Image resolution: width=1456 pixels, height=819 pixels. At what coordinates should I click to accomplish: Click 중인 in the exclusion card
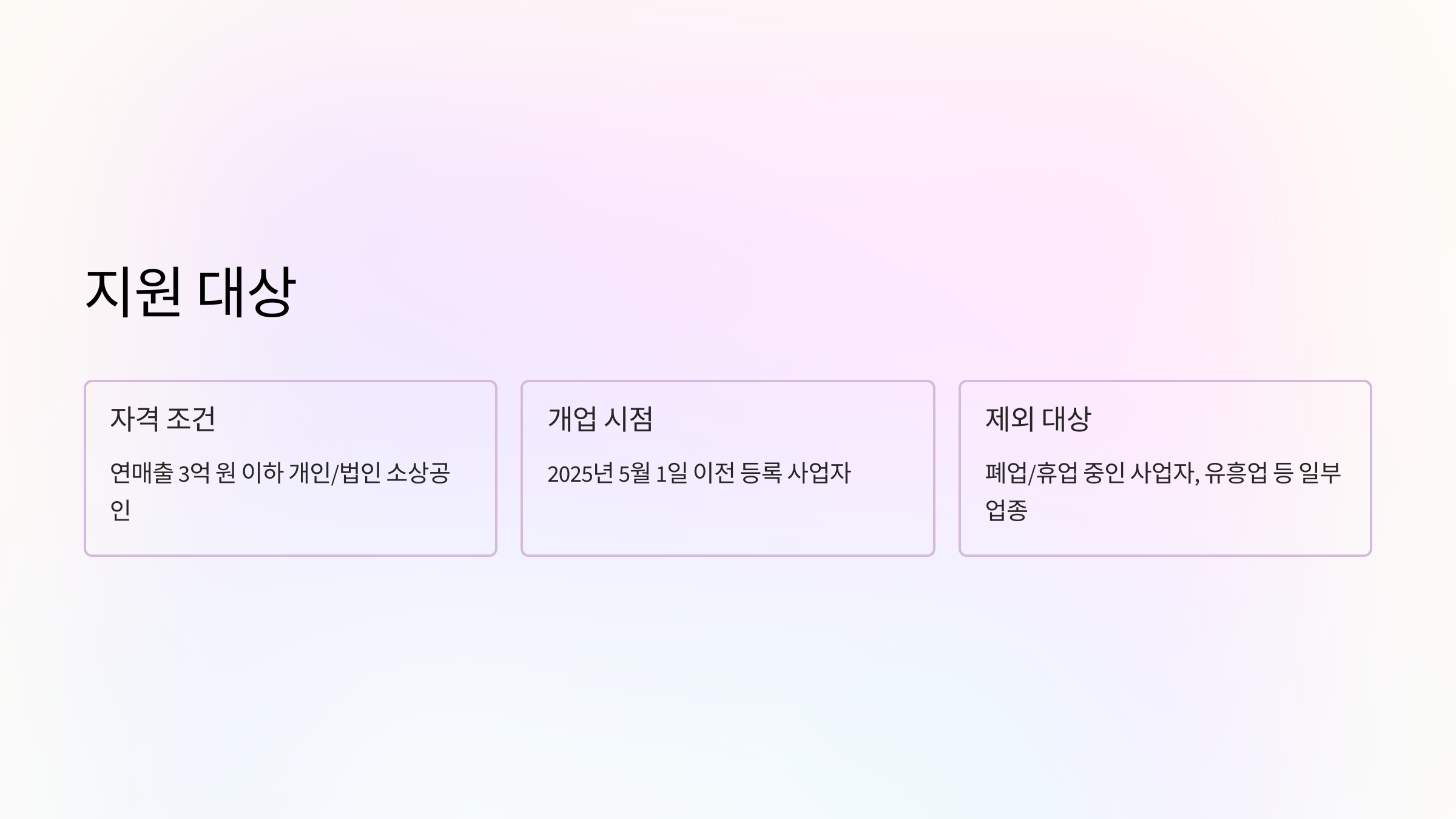tap(1104, 473)
